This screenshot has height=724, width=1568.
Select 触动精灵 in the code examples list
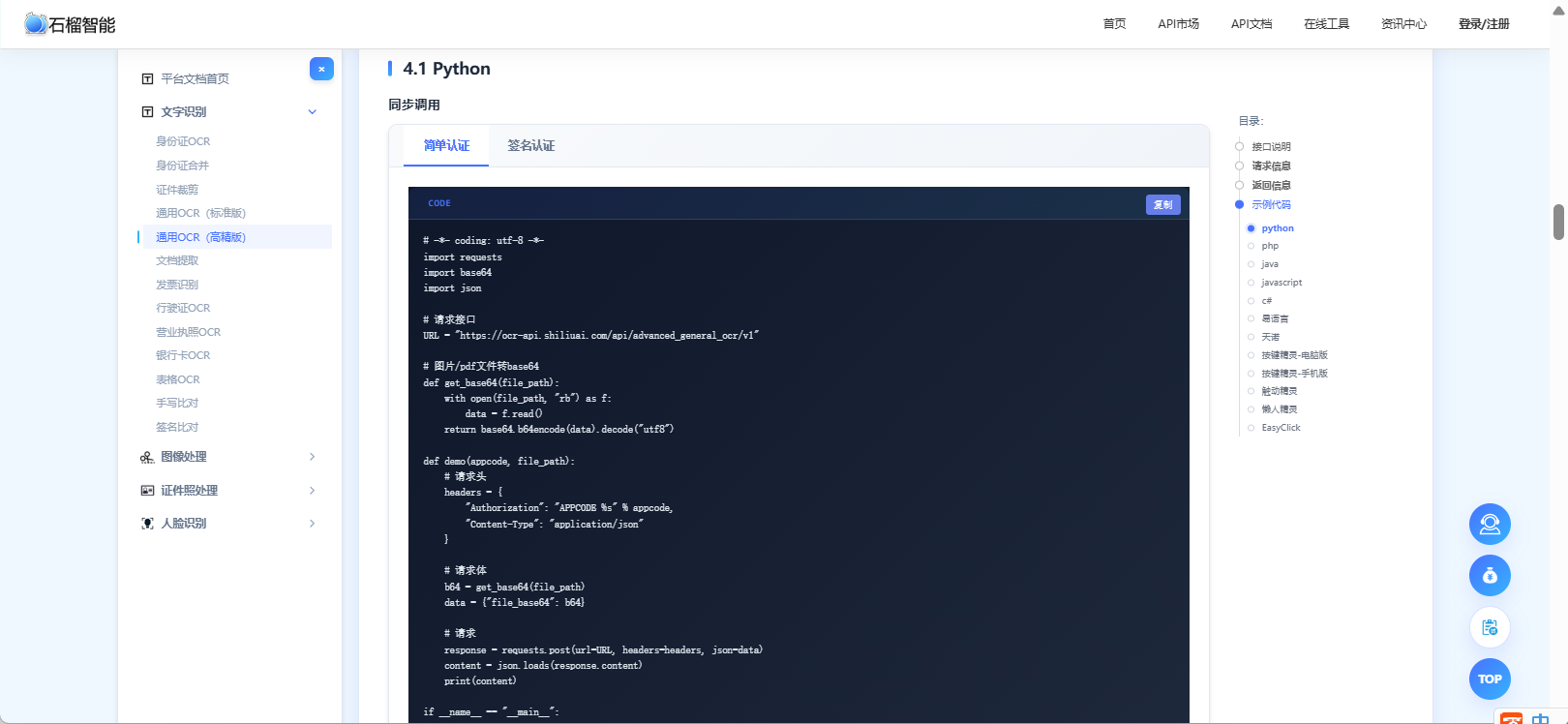tap(1279, 391)
